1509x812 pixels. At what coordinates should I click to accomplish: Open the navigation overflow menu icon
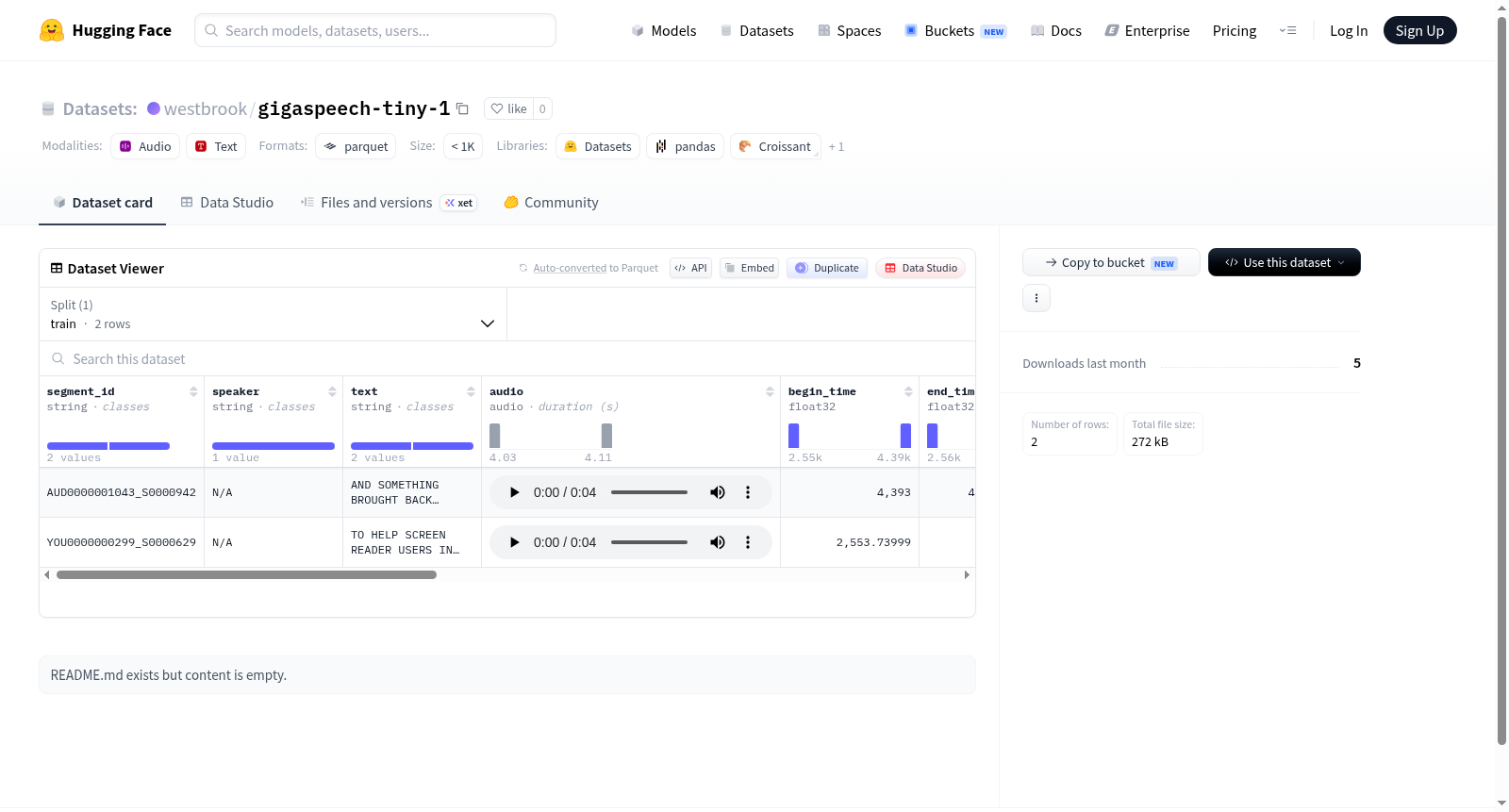click(x=1287, y=30)
